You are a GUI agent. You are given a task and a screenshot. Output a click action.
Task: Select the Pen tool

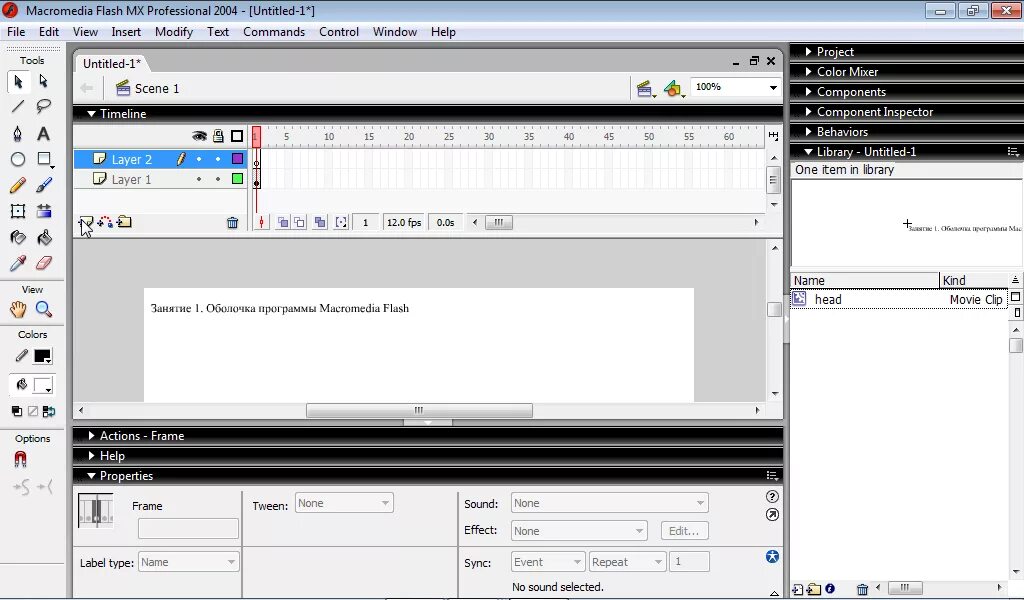tap(18, 133)
